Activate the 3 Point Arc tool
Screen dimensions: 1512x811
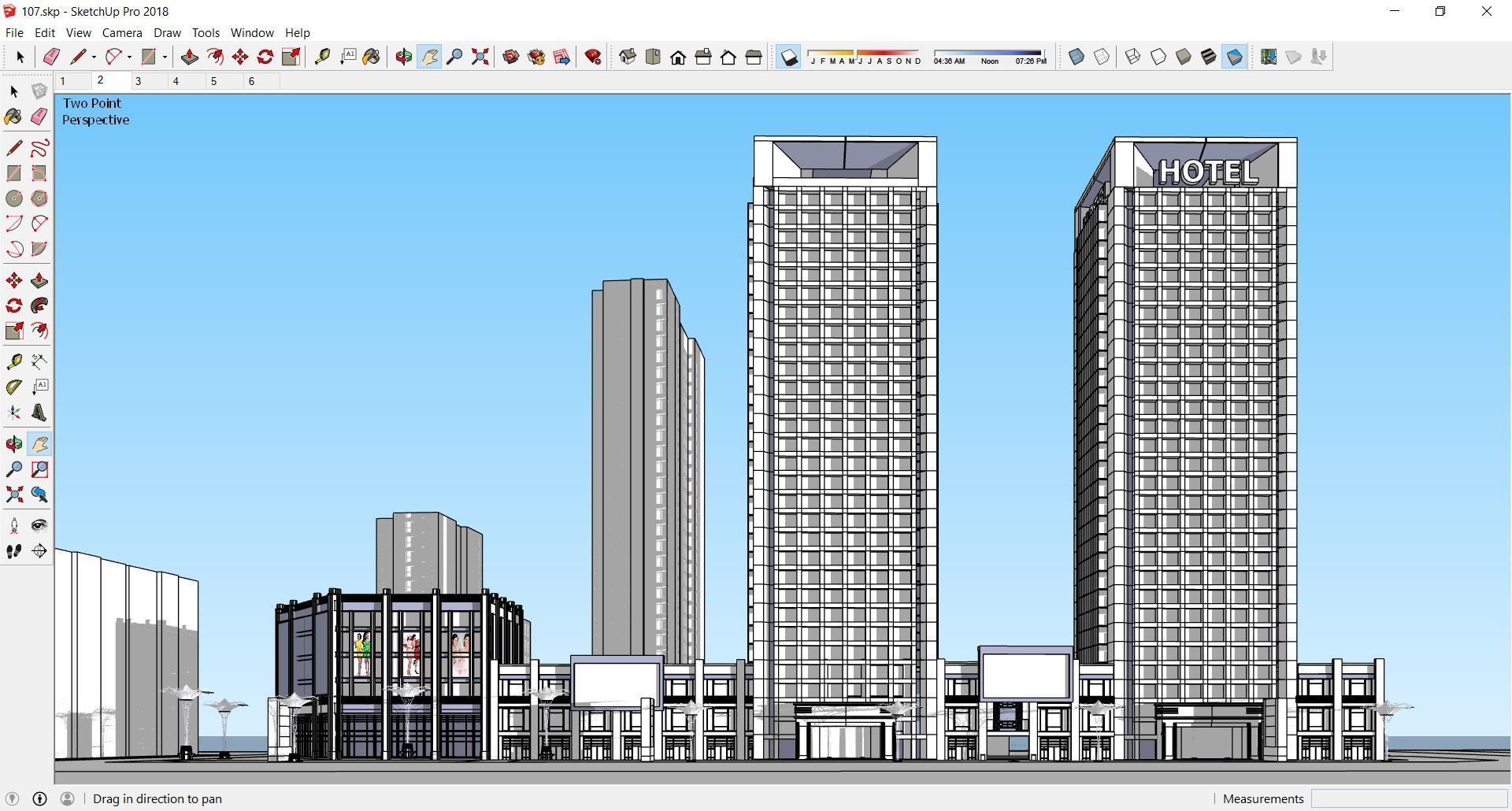click(14, 249)
